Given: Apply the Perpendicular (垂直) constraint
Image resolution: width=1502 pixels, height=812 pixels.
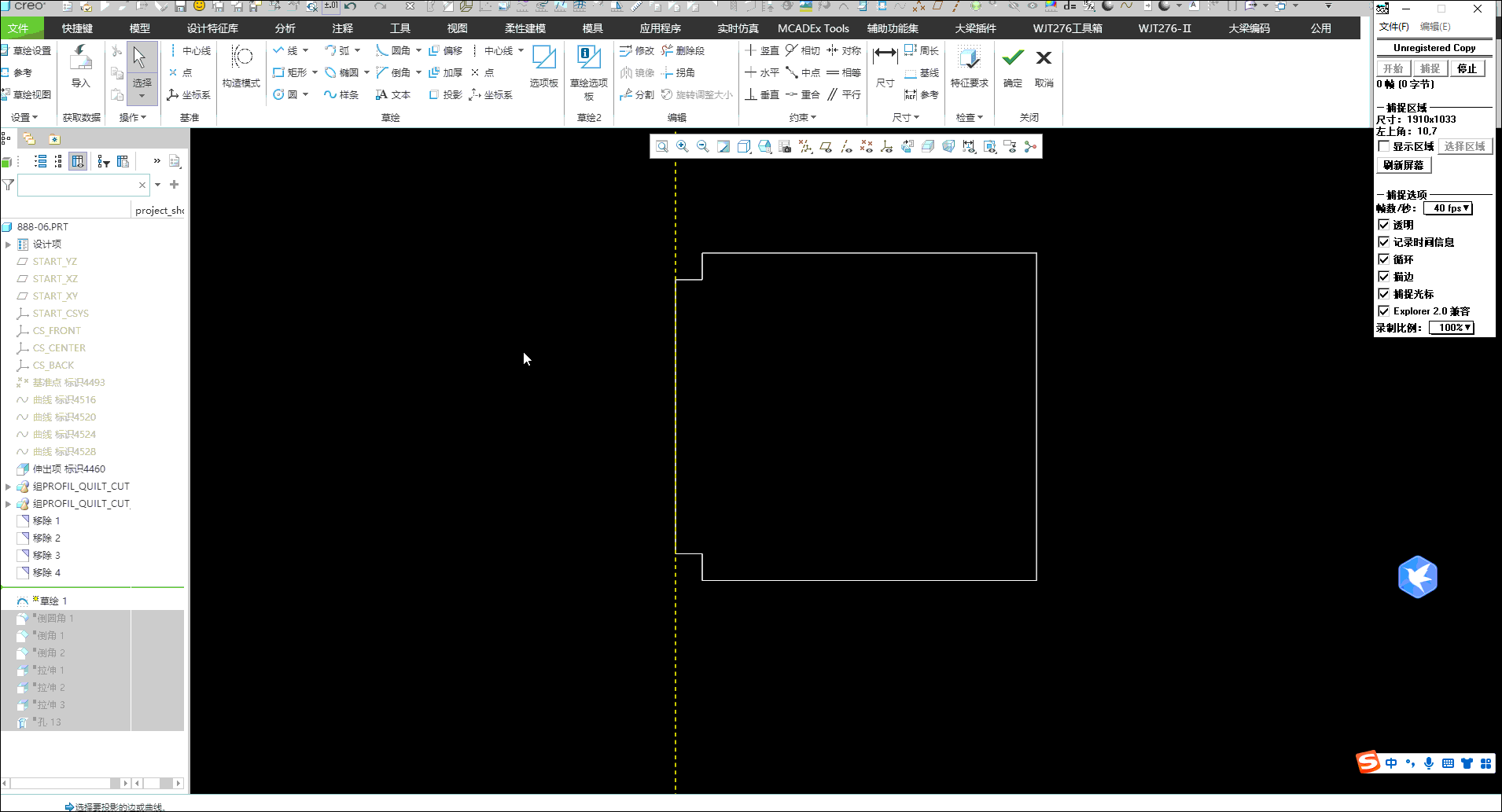Looking at the screenshot, I should tap(761, 94).
